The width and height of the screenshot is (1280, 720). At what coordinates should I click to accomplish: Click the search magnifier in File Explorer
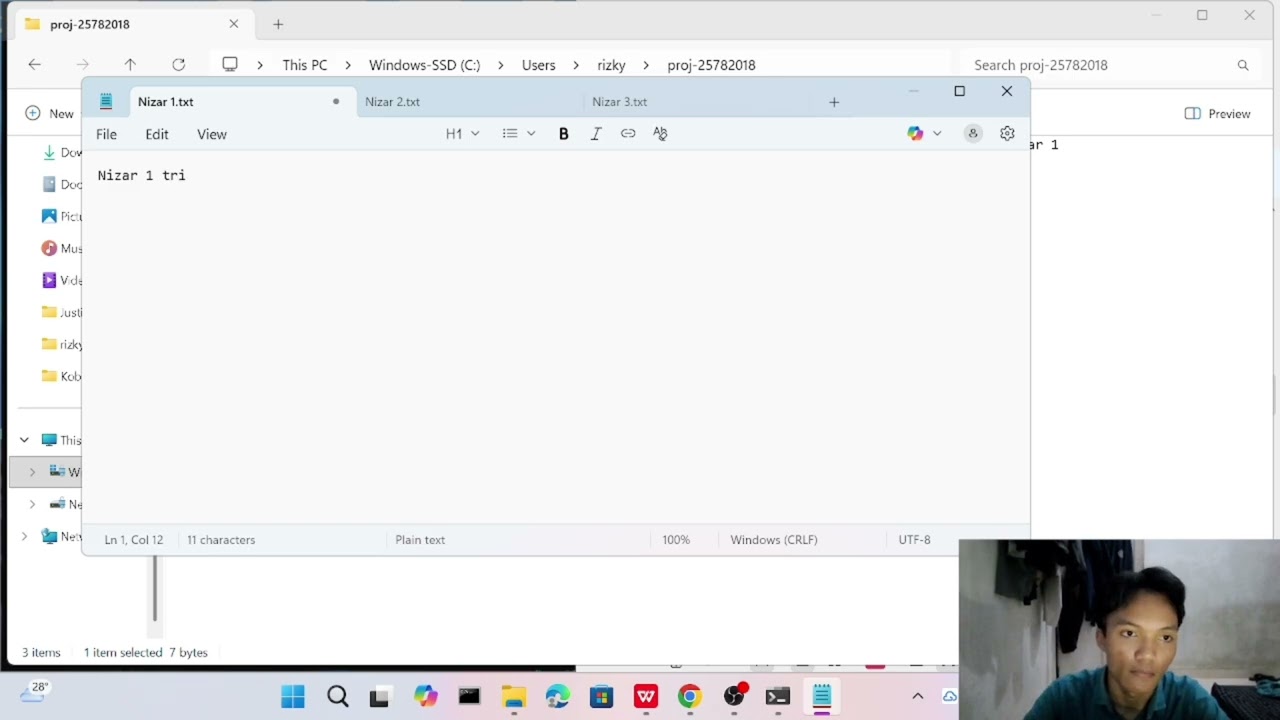tap(1243, 65)
